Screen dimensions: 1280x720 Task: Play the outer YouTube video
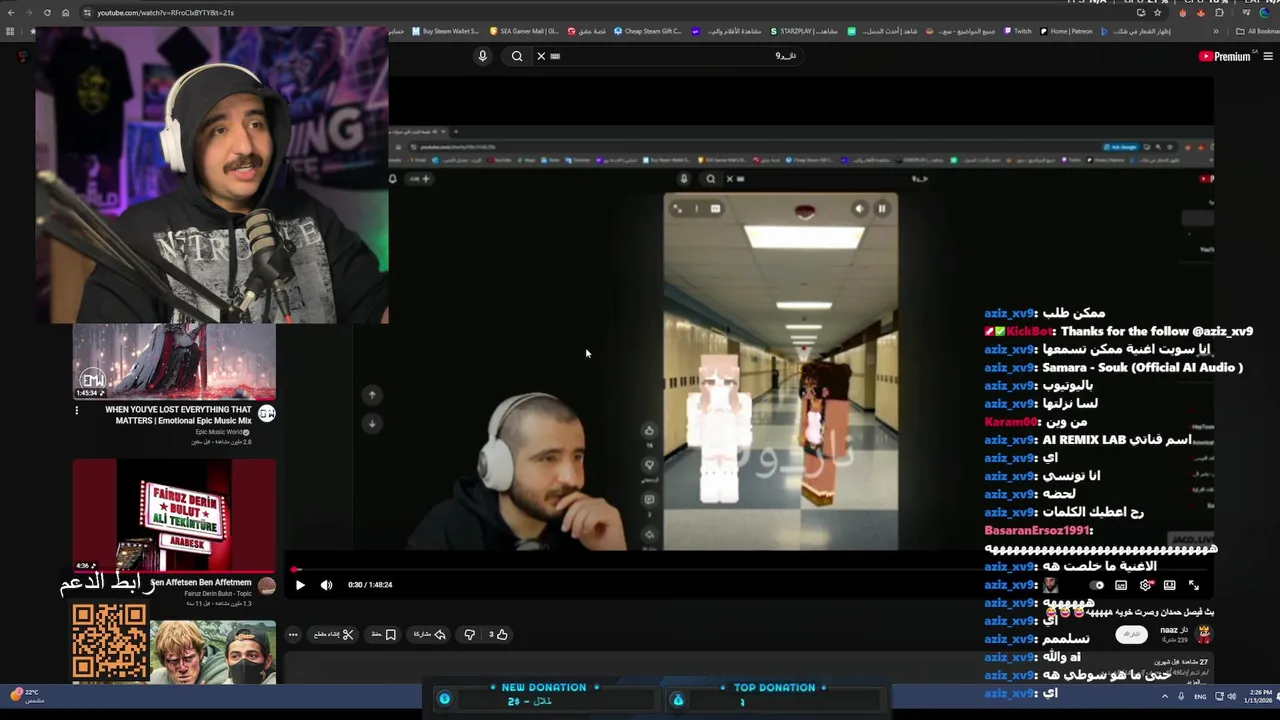click(300, 585)
